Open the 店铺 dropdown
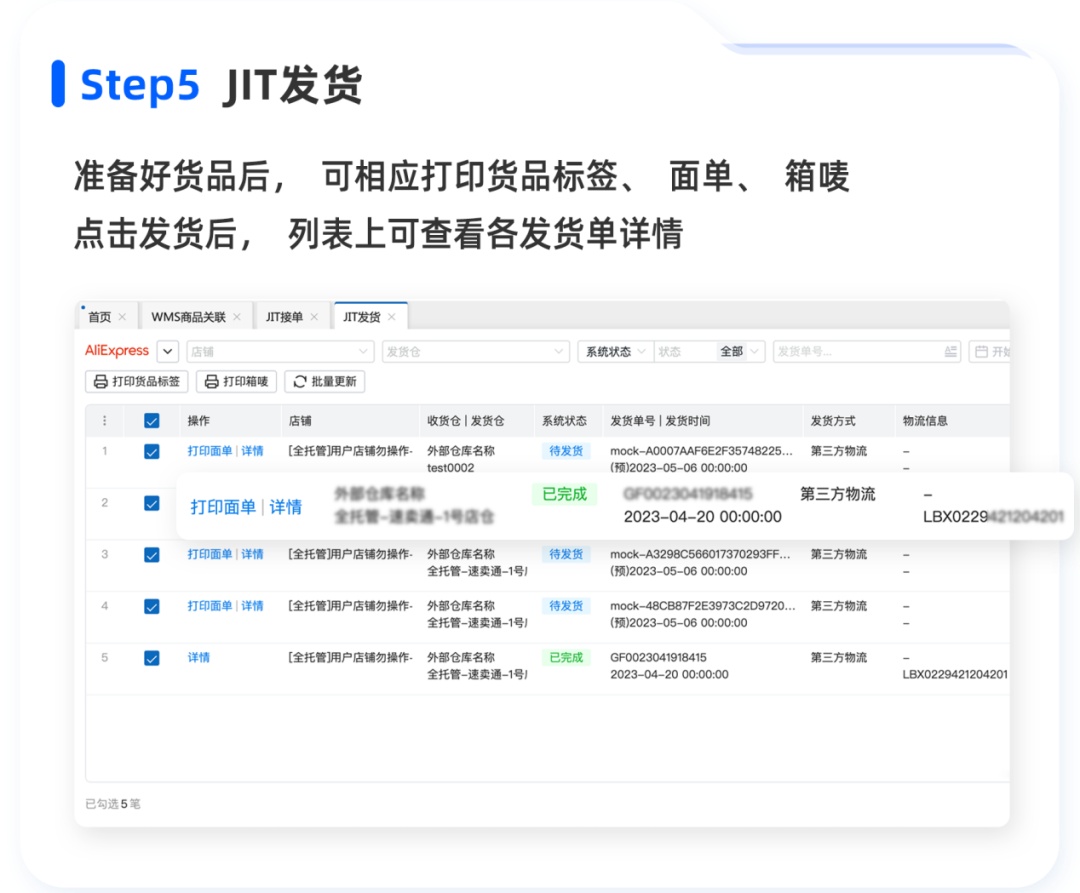The image size is (1080, 893). point(280,352)
